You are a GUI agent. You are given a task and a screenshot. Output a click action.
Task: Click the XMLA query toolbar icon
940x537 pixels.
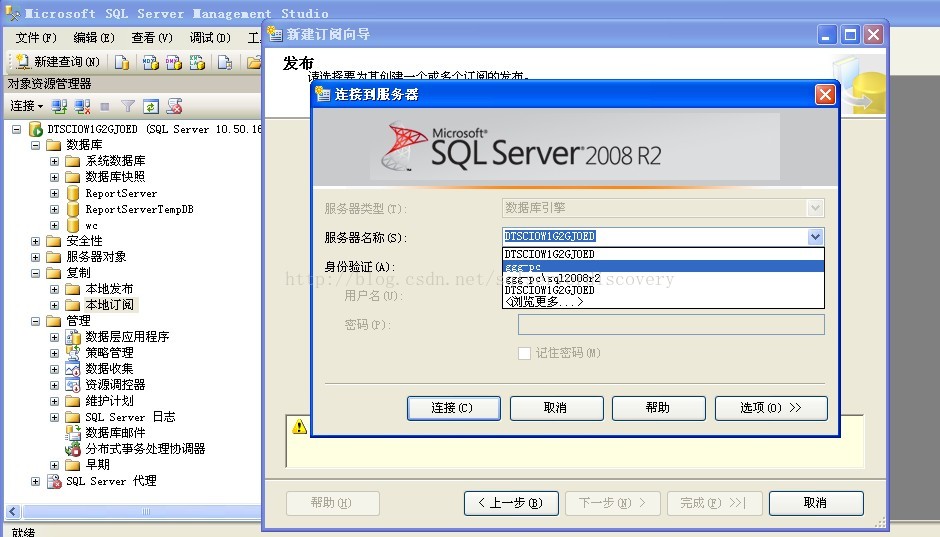[x=197, y=62]
